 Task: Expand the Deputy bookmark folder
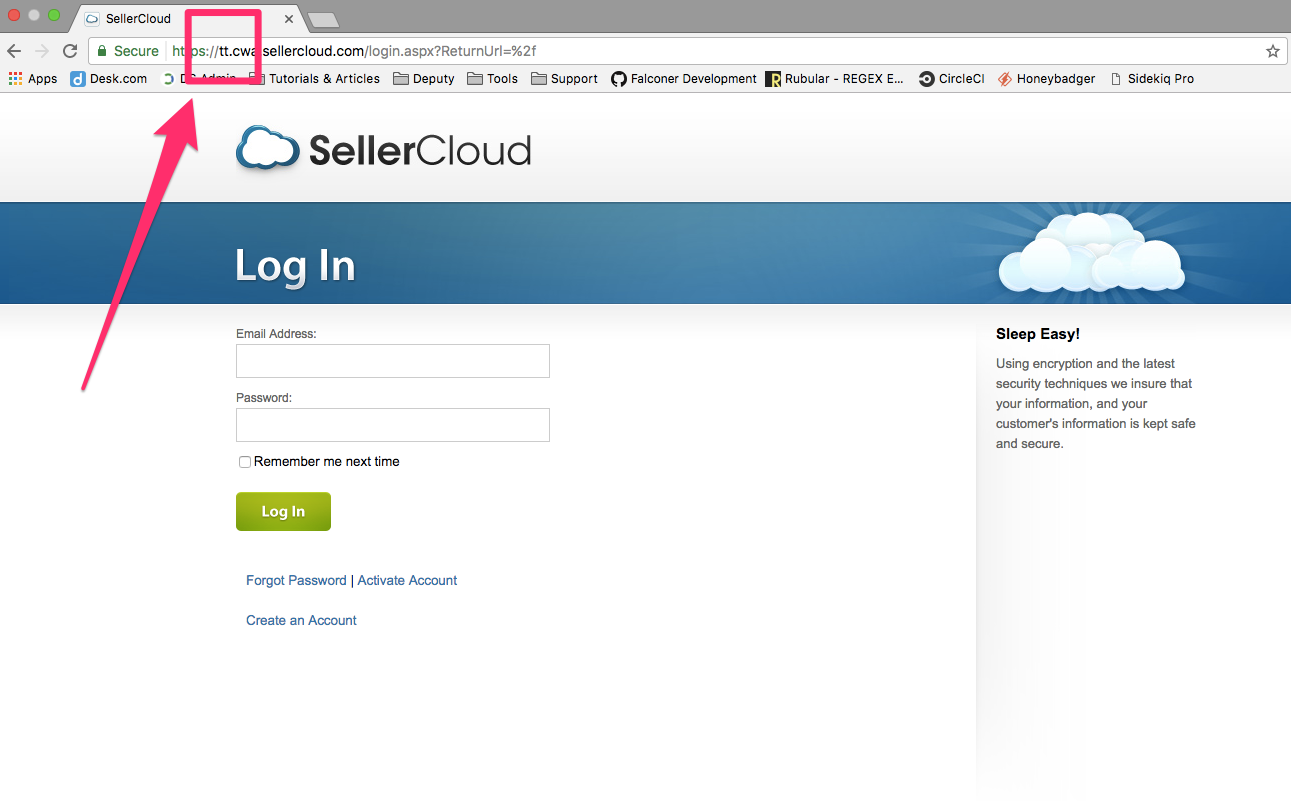click(x=424, y=79)
